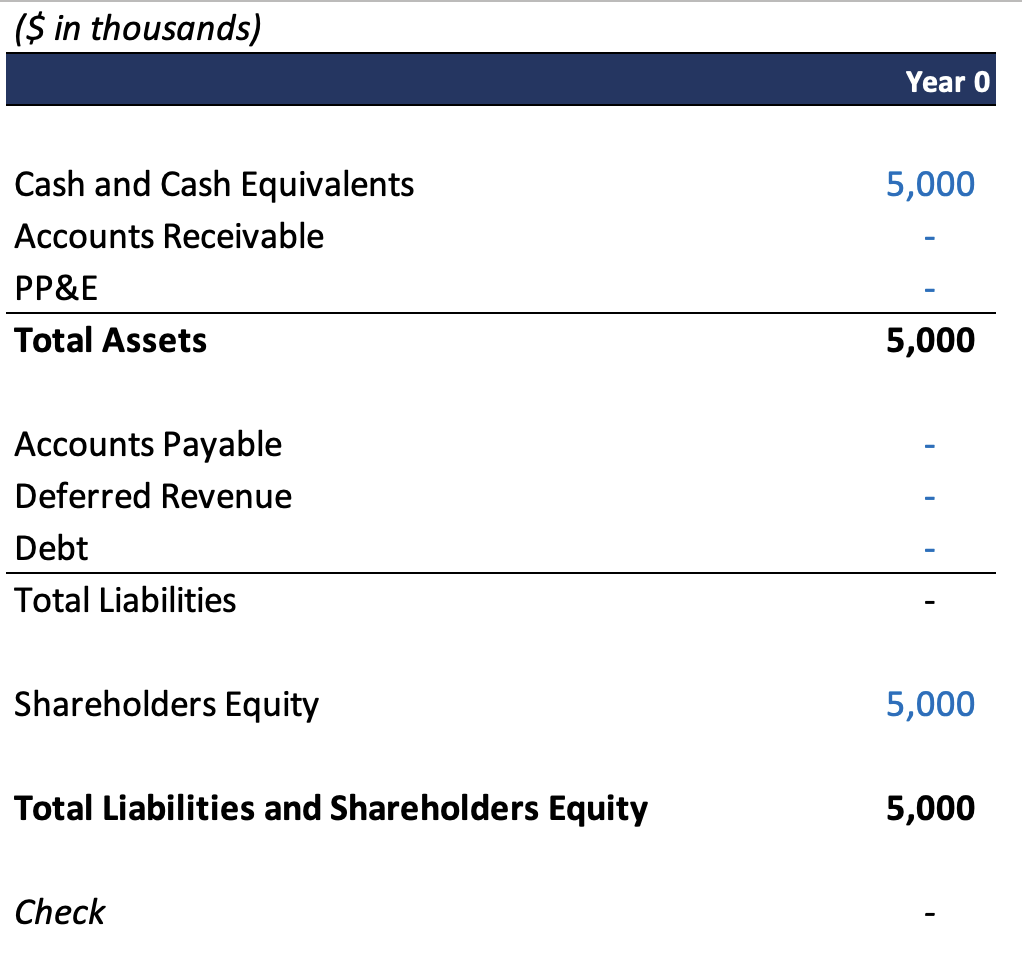The width and height of the screenshot is (1022, 958).
Task: Select the Deferred Revenue dash value
Action: click(929, 498)
